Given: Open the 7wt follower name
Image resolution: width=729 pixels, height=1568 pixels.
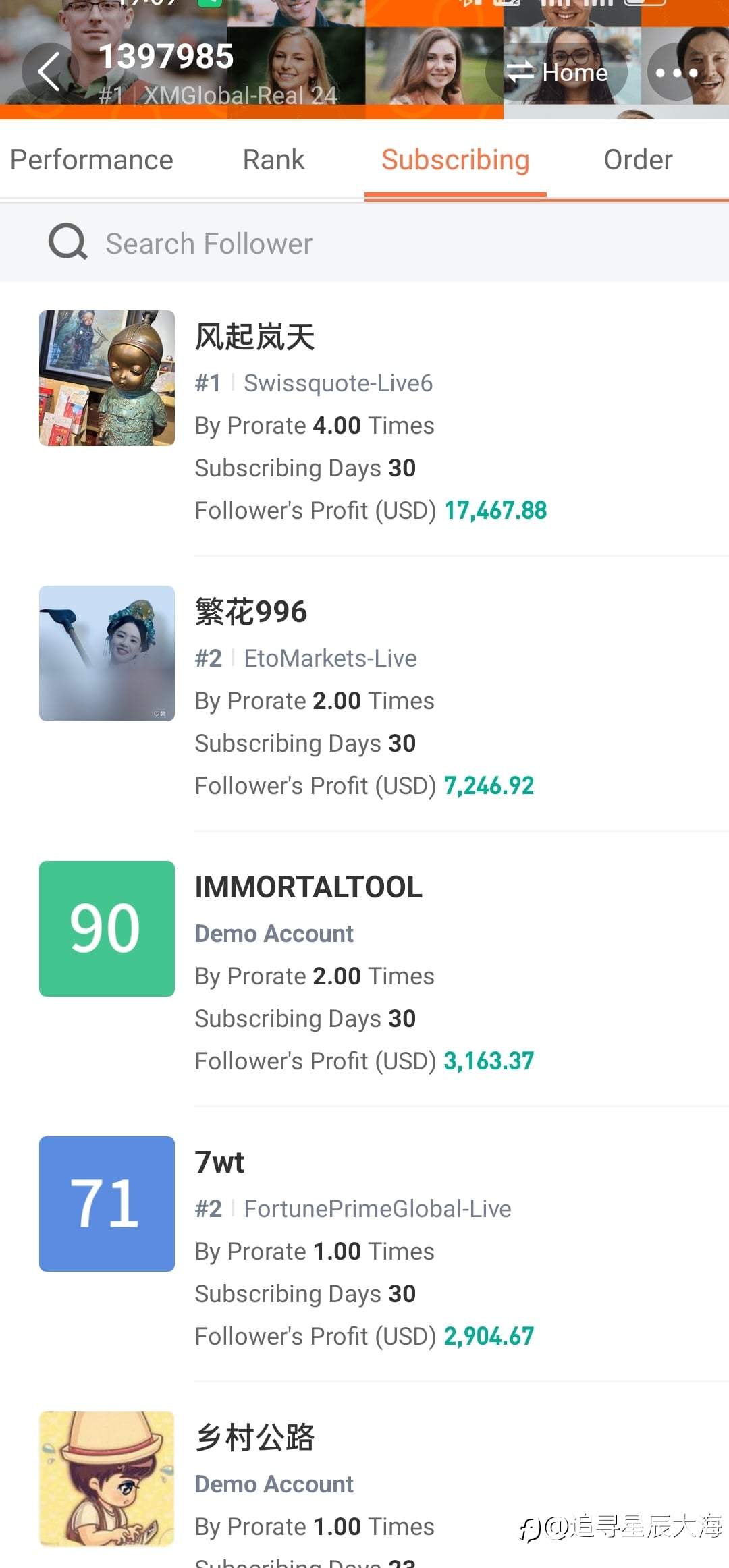Looking at the screenshot, I should tap(219, 1163).
